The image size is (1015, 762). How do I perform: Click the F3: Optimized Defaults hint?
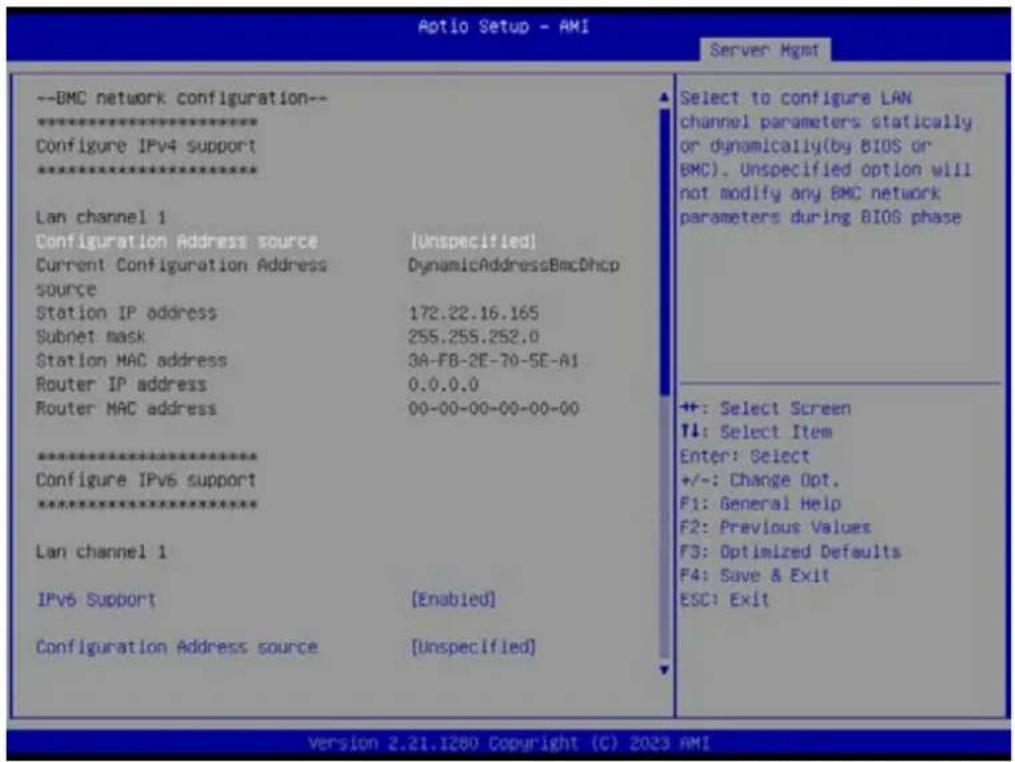[790, 552]
